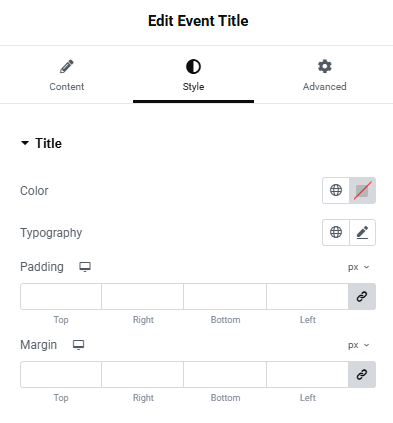Toggle Padding linked values chain button
Viewport: 393px width, 423px height.
362,296
